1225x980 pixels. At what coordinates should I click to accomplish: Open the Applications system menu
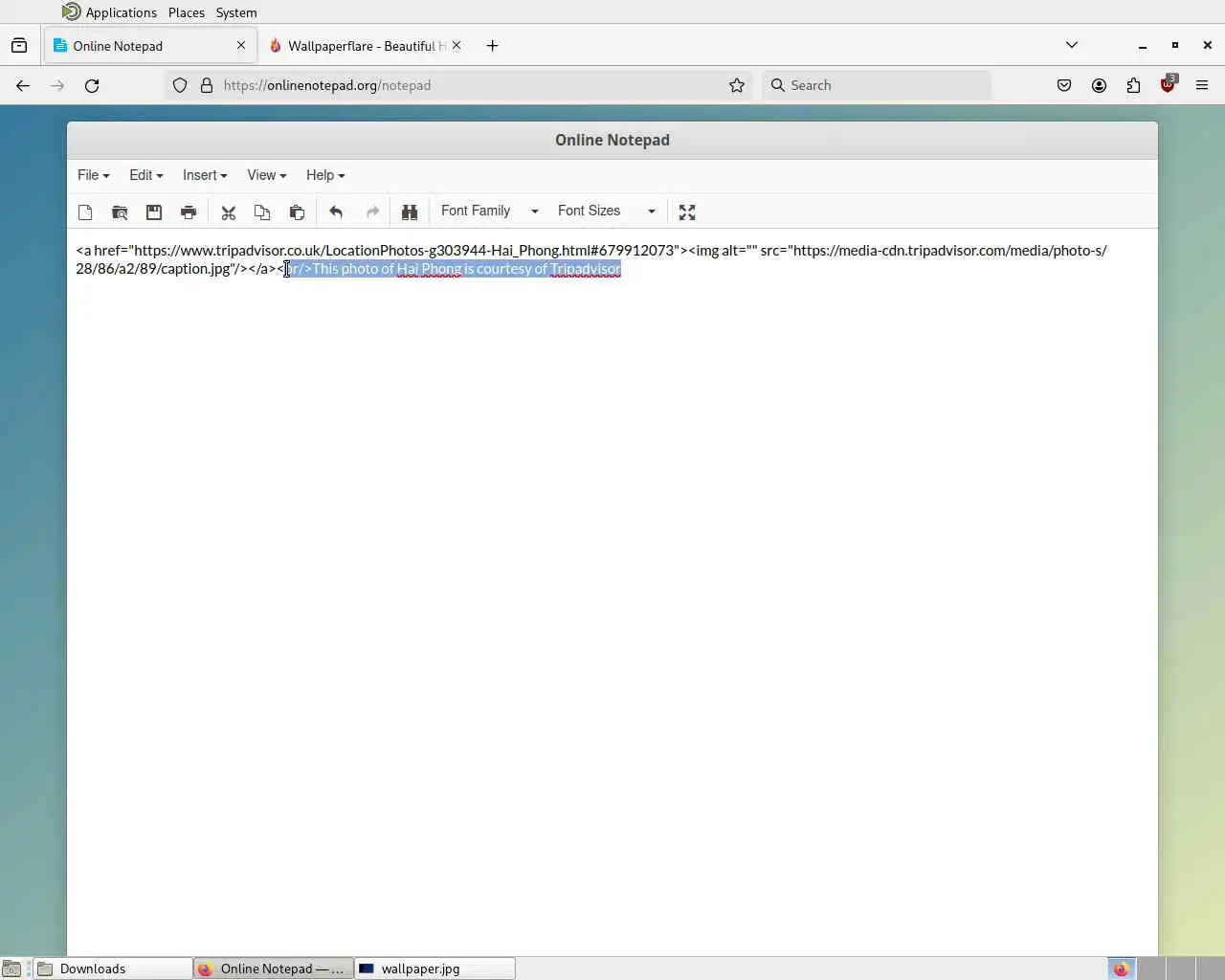pos(109,12)
